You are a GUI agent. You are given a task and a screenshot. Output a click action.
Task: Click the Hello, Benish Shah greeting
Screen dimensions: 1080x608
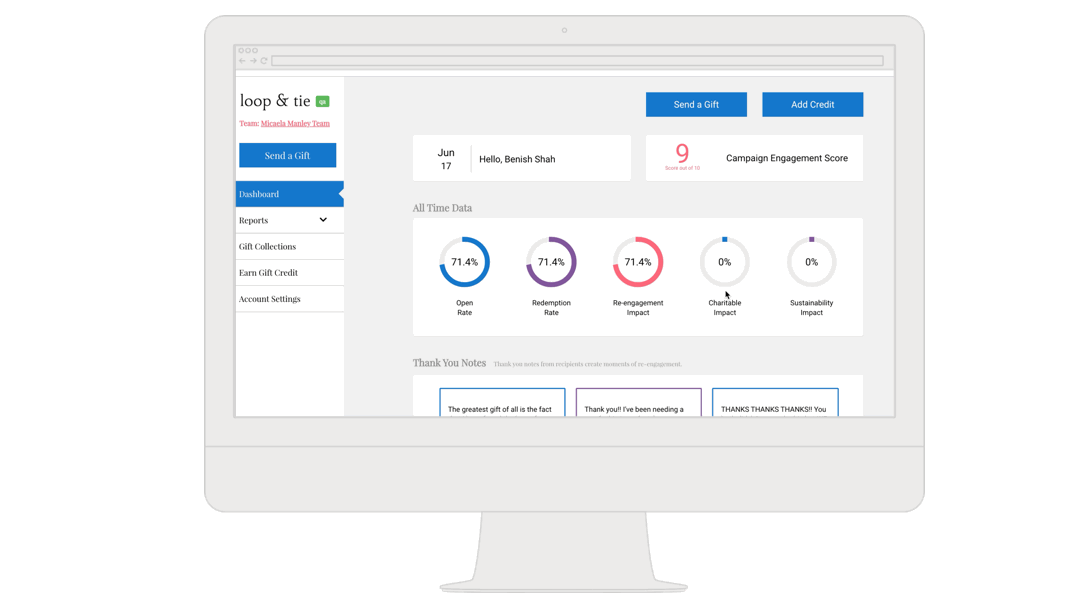coord(517,159)
